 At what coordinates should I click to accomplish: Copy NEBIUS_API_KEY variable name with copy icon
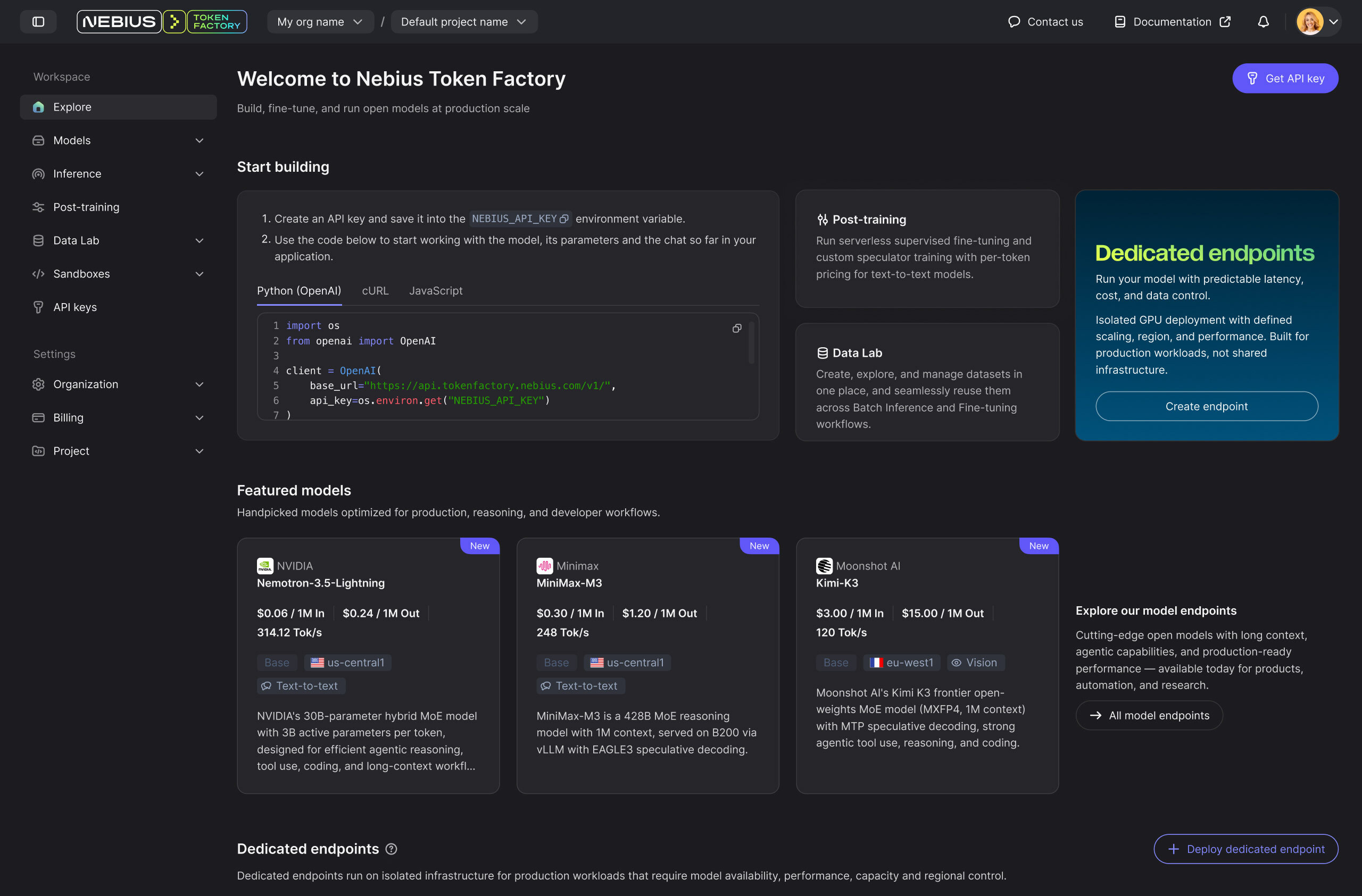pyautogui.click(x=563, y=219)
